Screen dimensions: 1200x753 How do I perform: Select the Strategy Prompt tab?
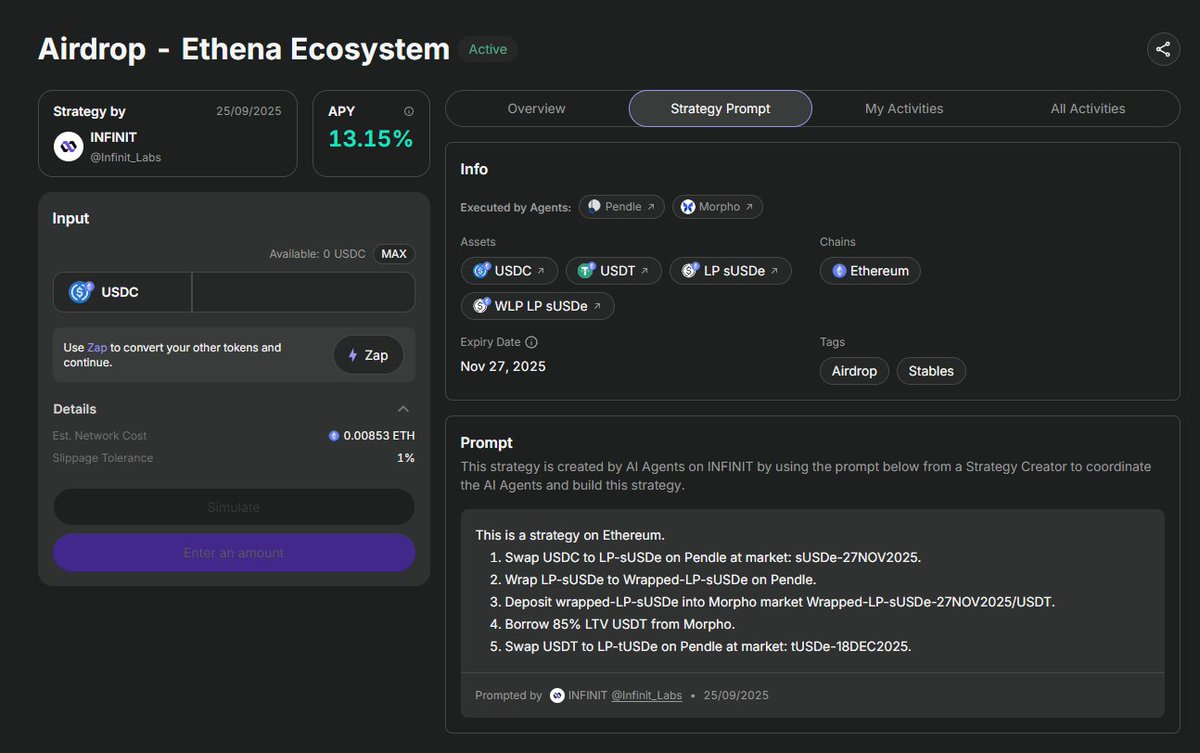pyautogui.click(x=720, y=108)
